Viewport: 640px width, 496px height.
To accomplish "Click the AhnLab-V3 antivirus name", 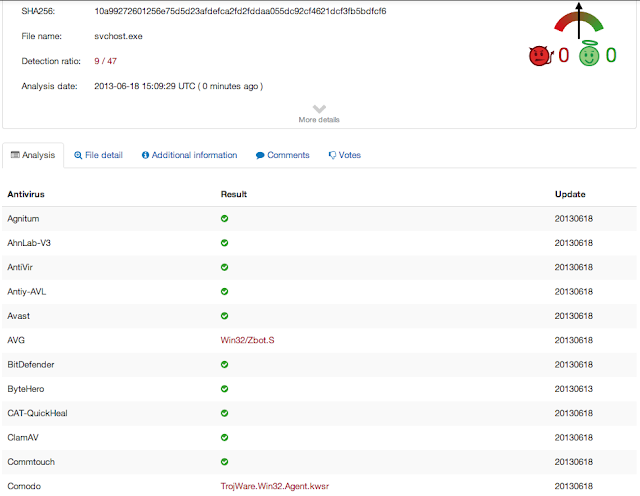I will click(x=29, y=243).
